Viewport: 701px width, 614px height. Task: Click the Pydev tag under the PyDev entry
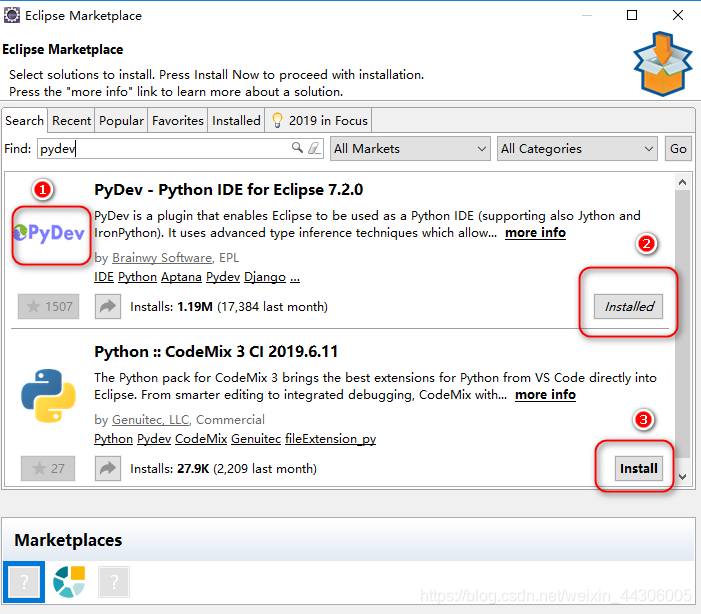click(223, 277)
